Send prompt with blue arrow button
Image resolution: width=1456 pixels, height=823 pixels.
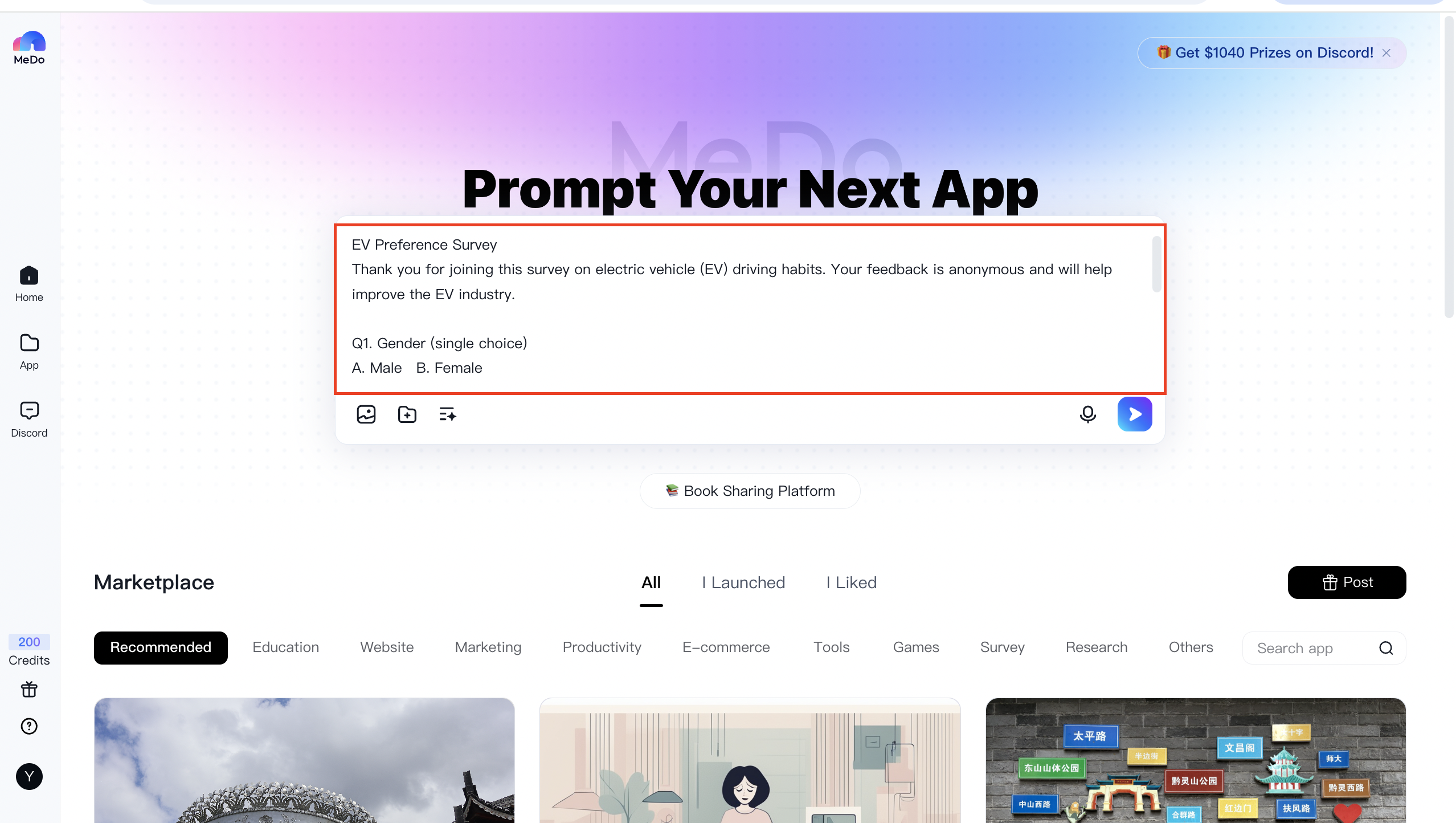[1135, 414]
